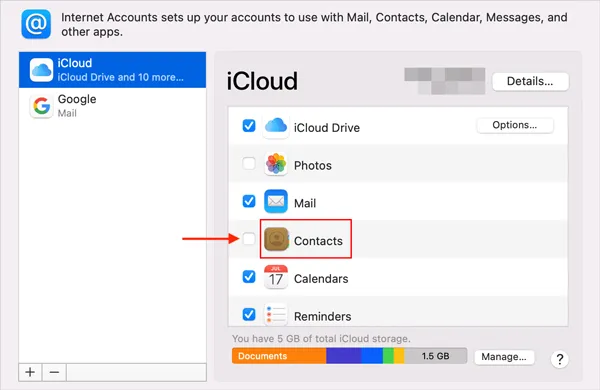Open iCloud Drive Options

(x=515, y=125)
